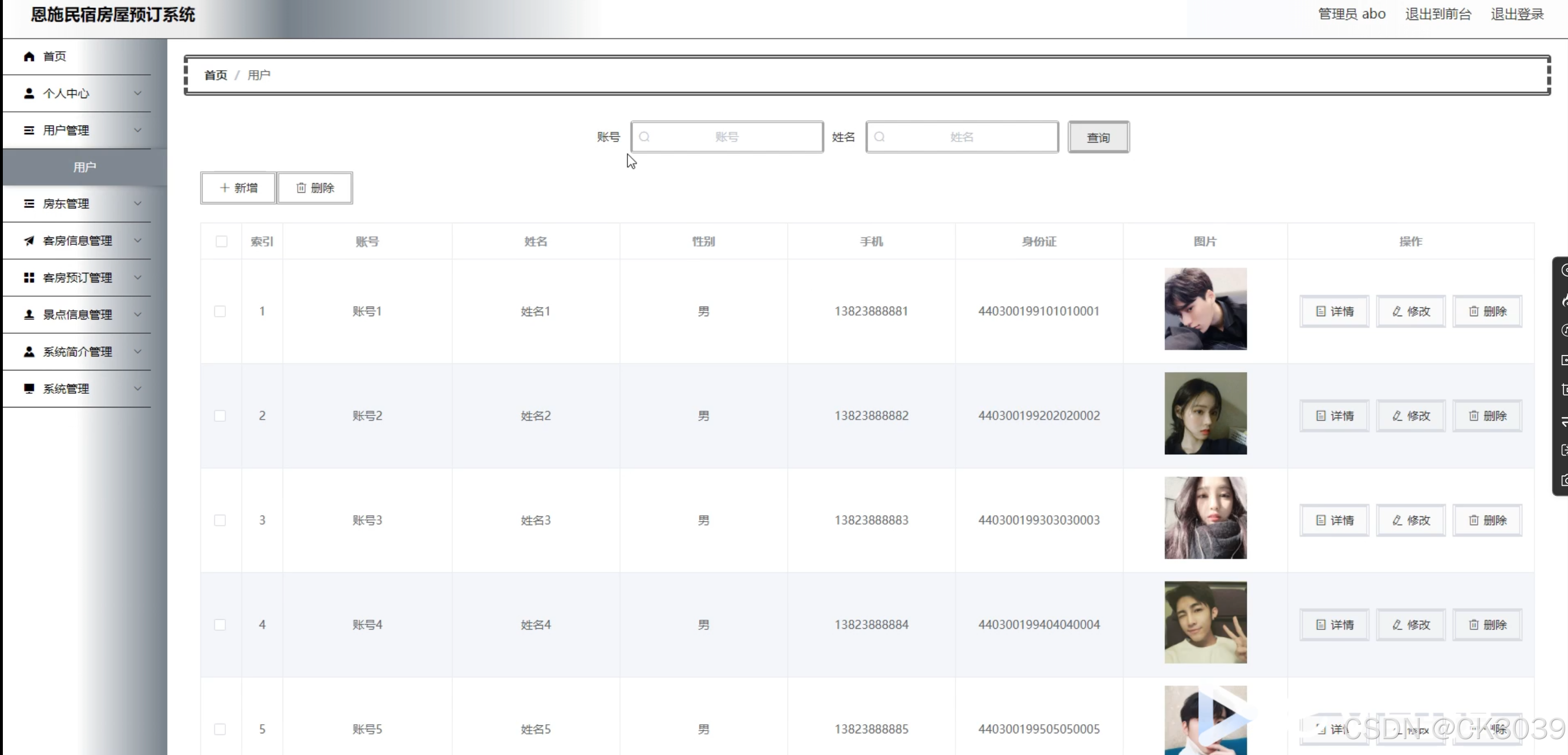Click 退出登录 in the top bar
Image resolution: width=1568 pixels, height=755 pixels.
(1516, 14)
